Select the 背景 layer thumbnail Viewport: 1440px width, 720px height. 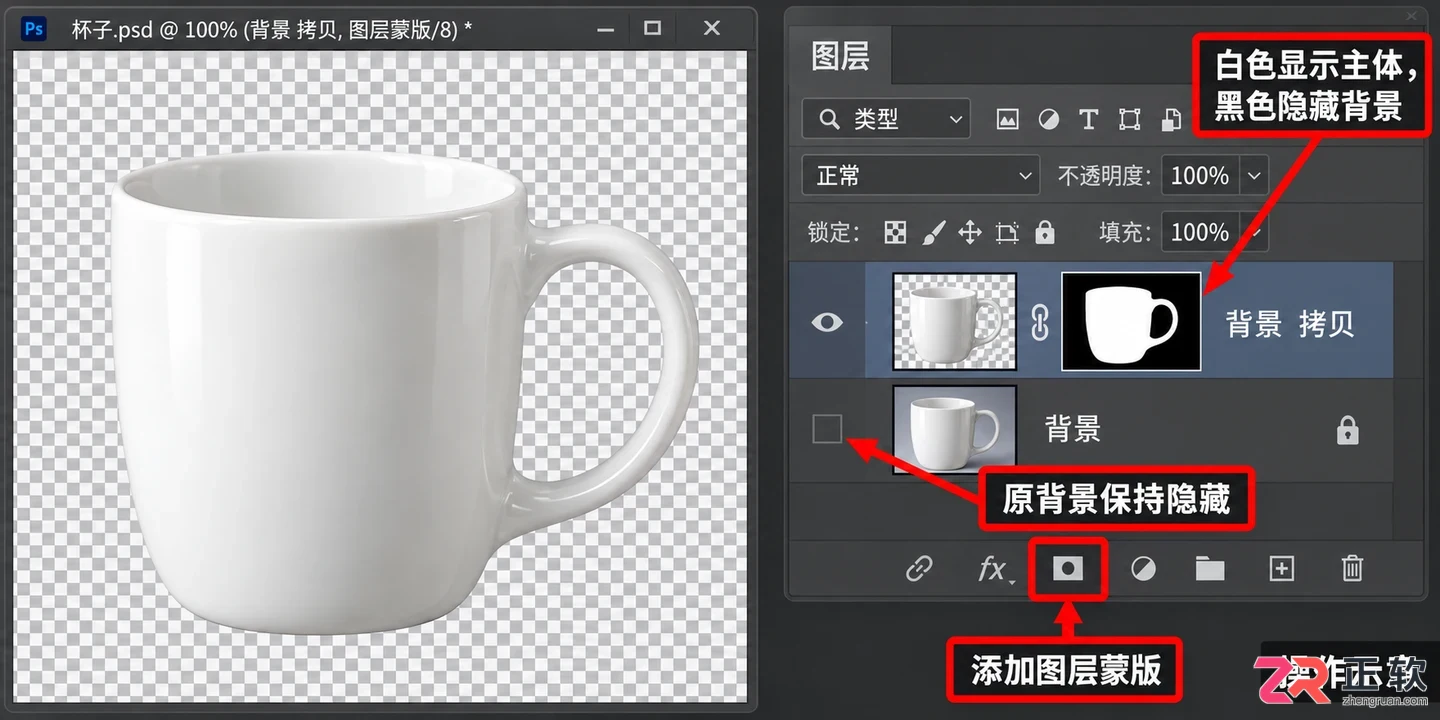(954, 430)
